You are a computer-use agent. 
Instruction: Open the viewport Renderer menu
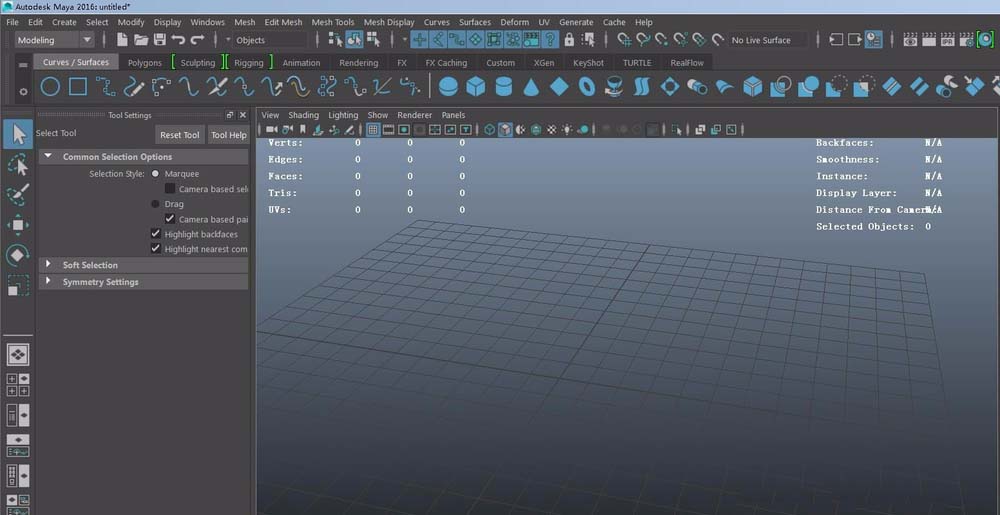coord(415,115)
